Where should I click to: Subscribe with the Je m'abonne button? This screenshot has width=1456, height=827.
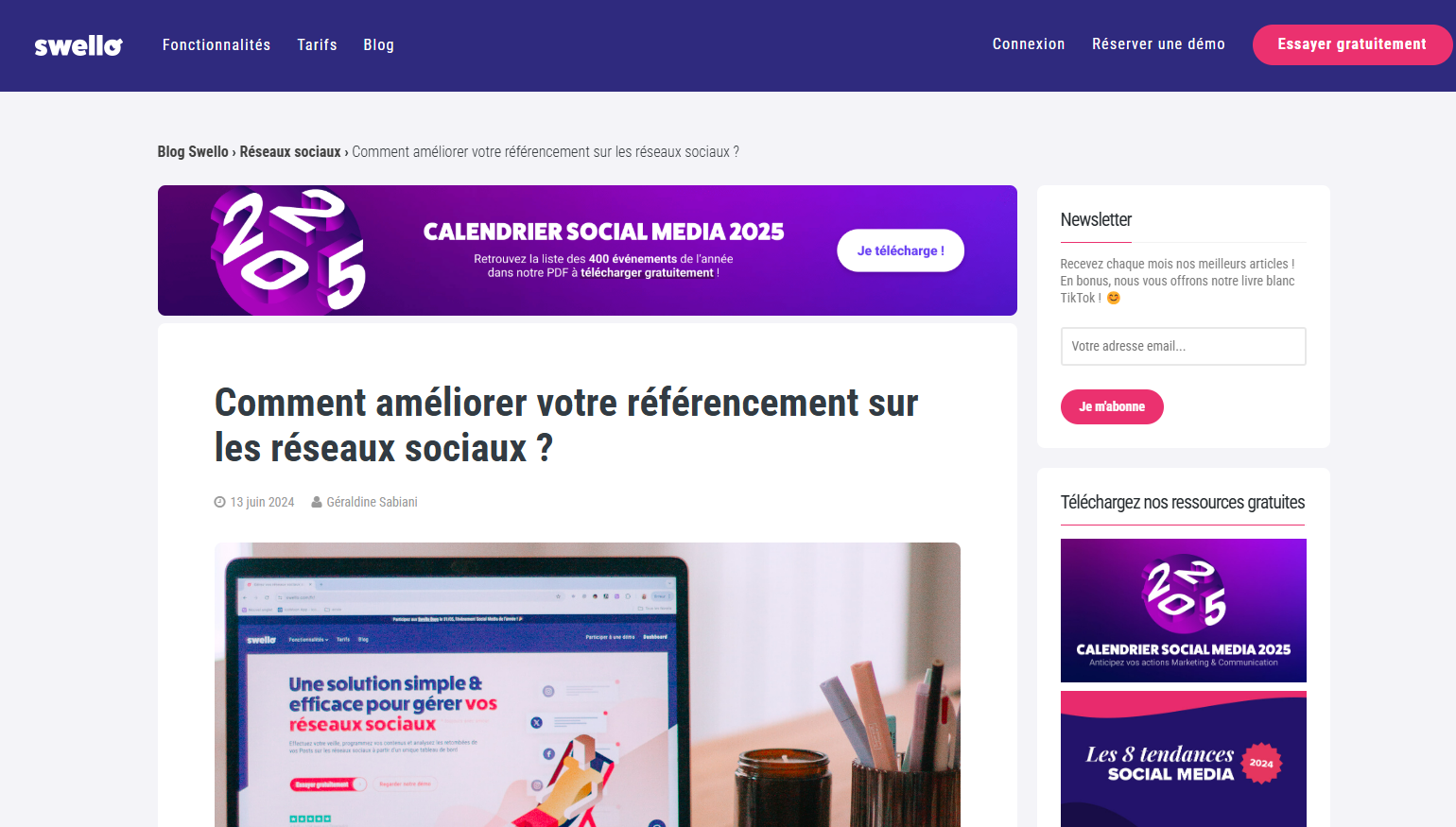1112,406
